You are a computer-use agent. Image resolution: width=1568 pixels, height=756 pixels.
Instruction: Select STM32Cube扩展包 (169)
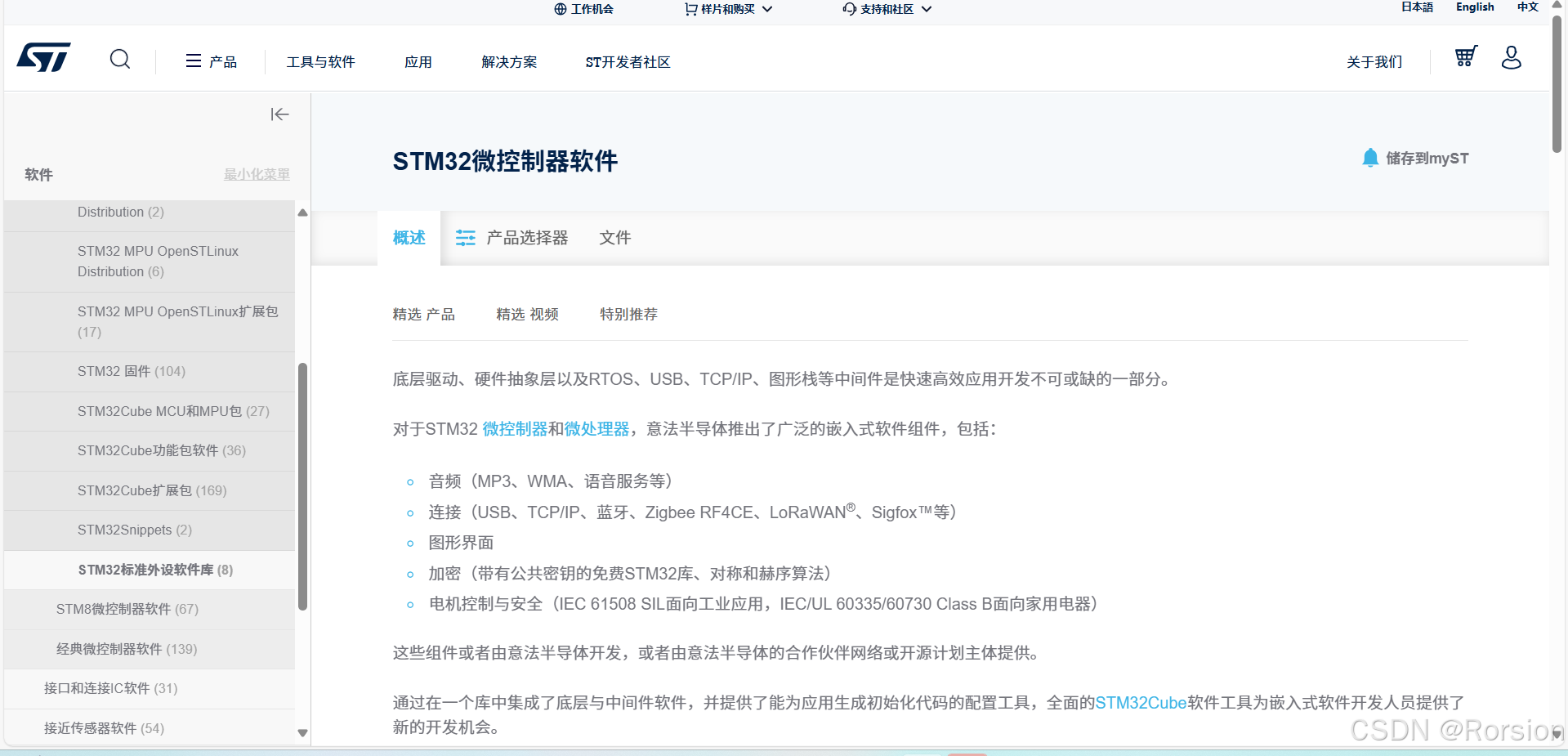pyautogui.click(x=150, y=491)
